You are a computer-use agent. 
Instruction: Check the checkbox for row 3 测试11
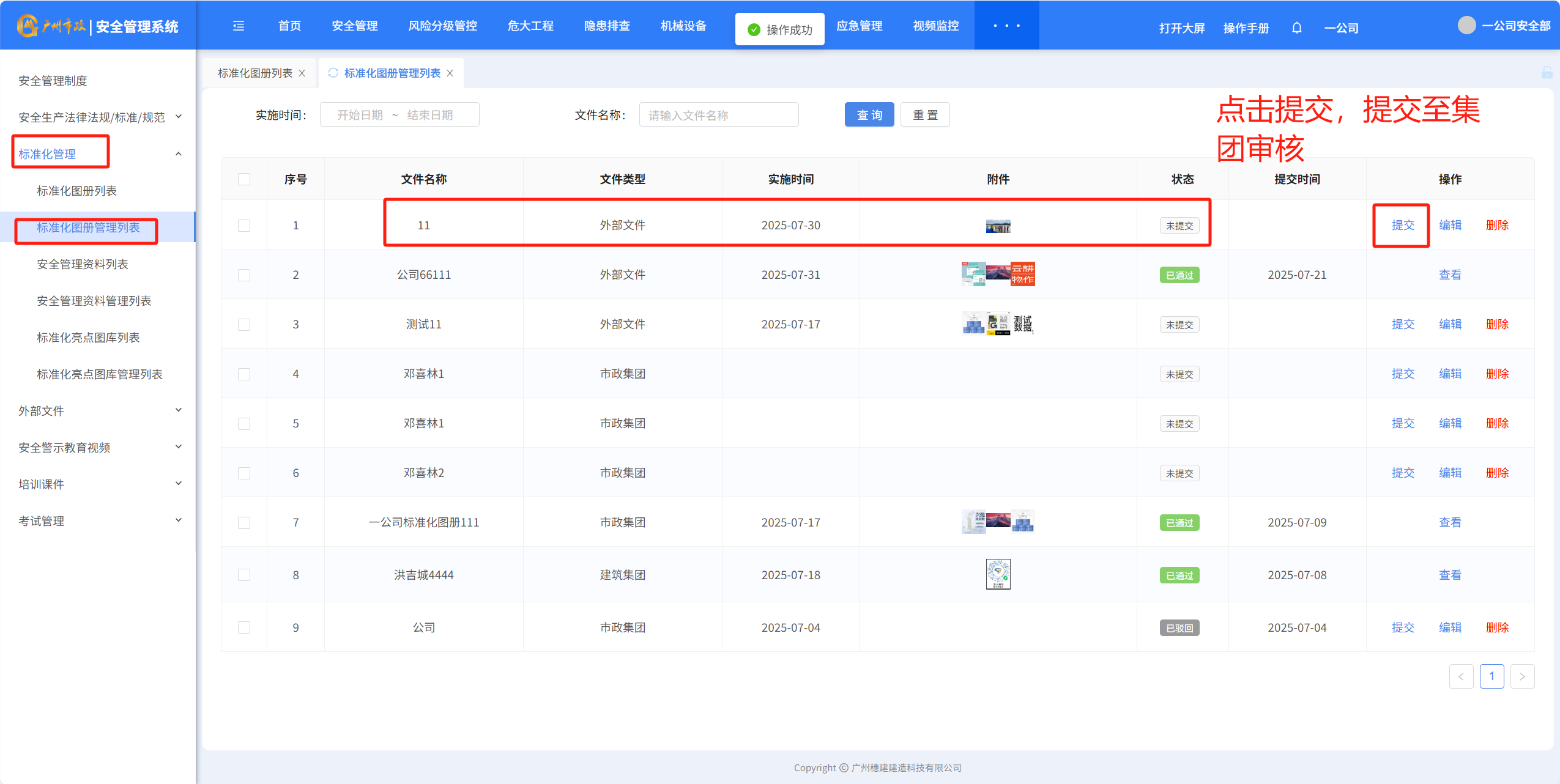(244, 325)
